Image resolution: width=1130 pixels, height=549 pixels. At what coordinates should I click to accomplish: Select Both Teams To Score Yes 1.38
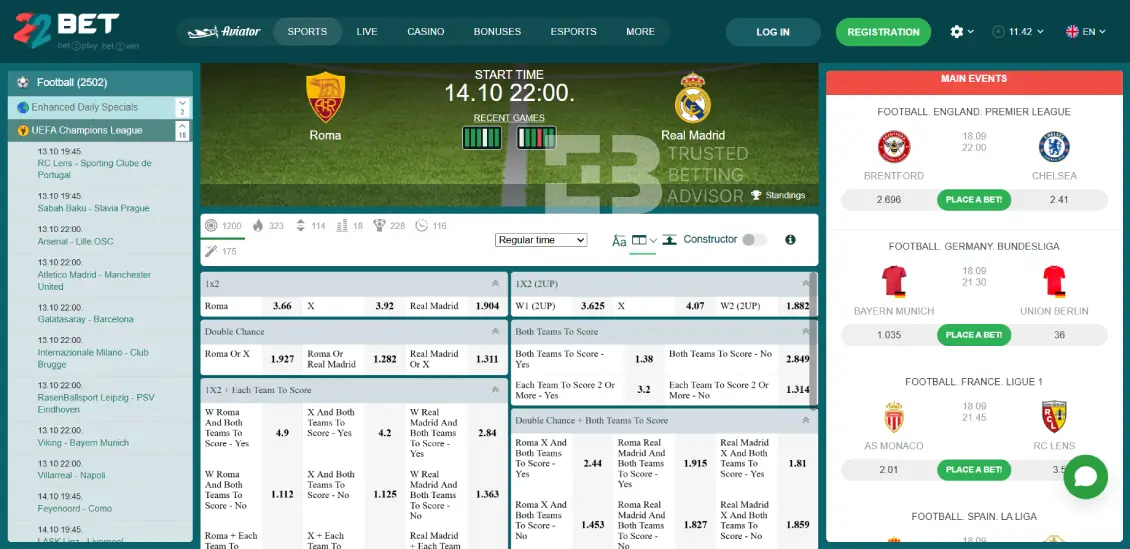pos(644,359)
